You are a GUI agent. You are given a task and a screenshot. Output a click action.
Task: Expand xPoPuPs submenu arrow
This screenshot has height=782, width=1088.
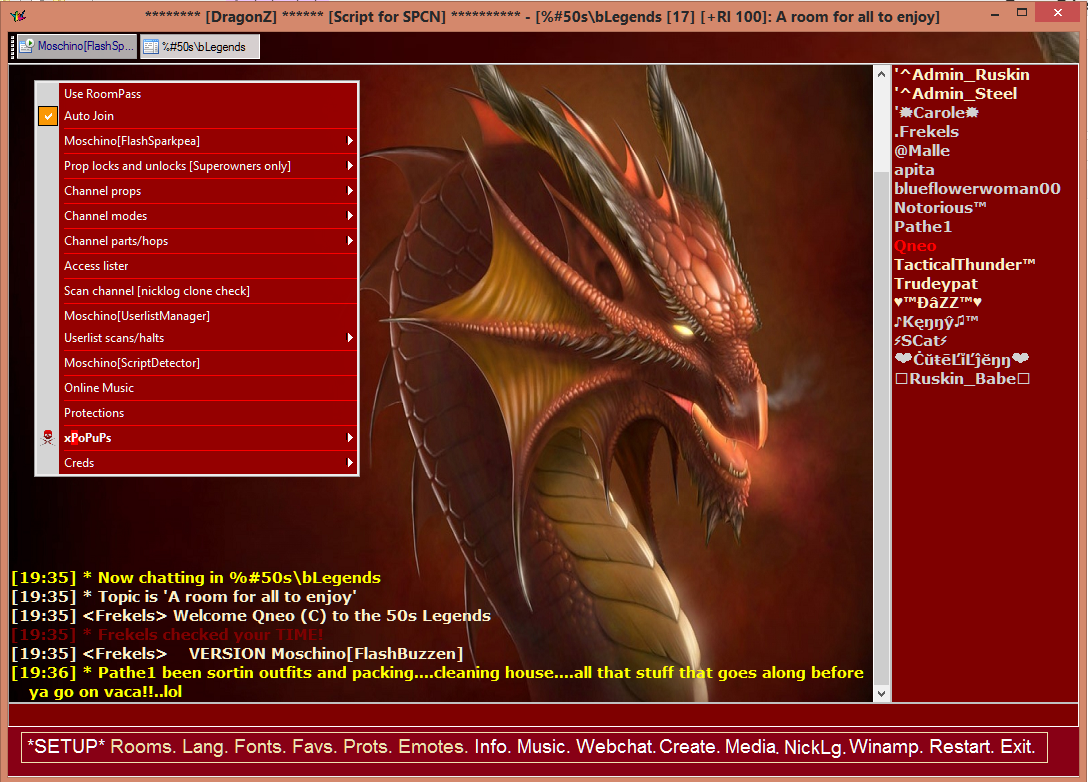pos(350,438)
